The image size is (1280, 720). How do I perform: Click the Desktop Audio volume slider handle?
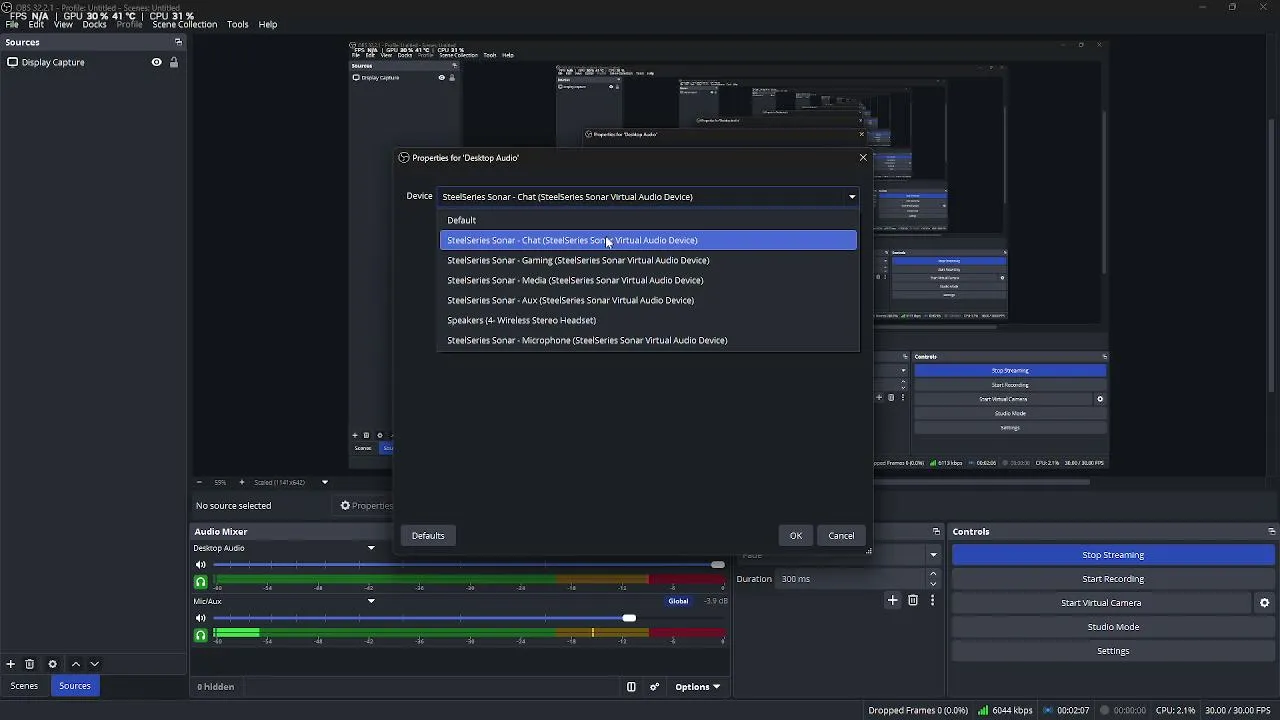coord(718,565)
